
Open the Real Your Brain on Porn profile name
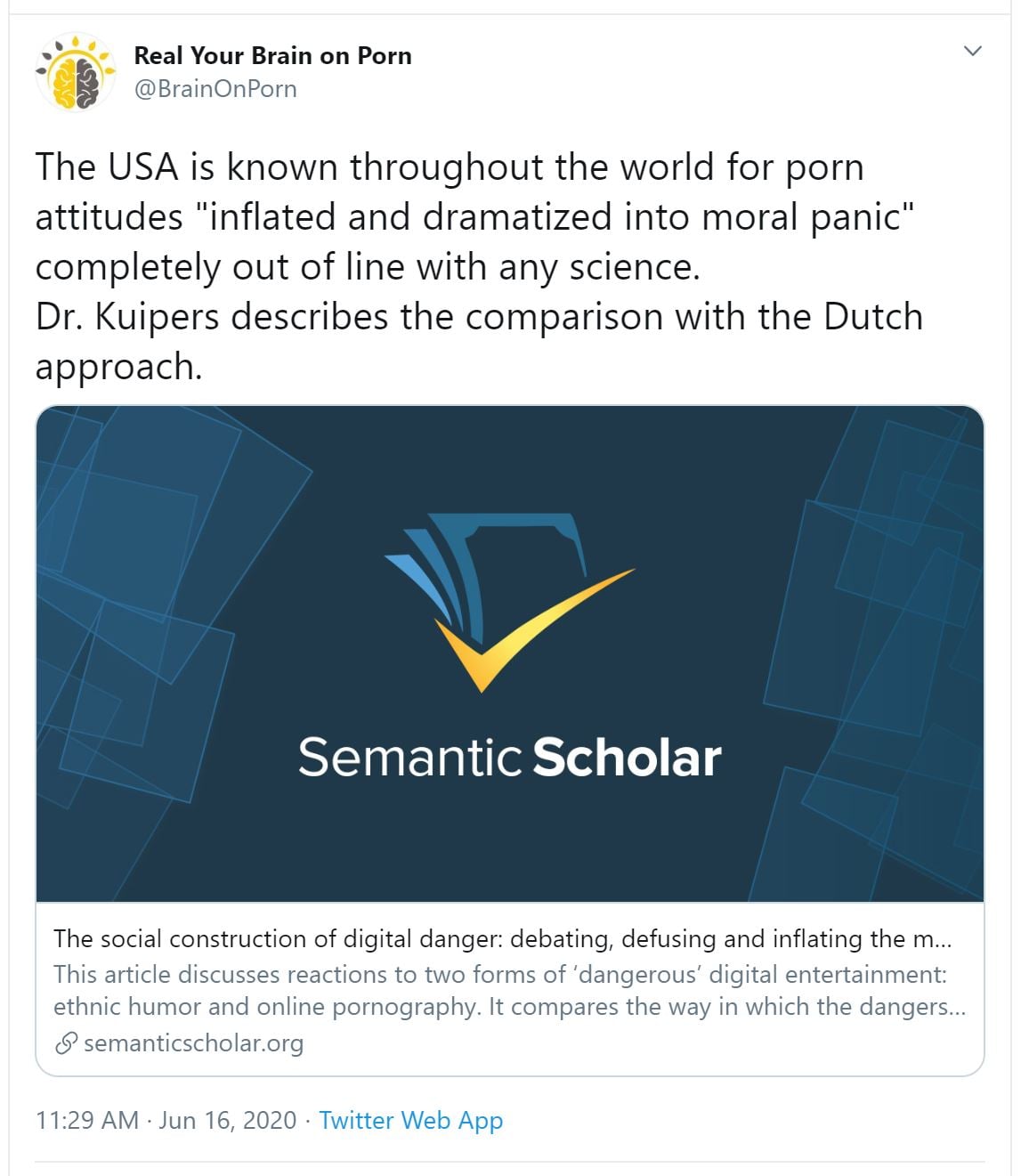click(272, 55)
